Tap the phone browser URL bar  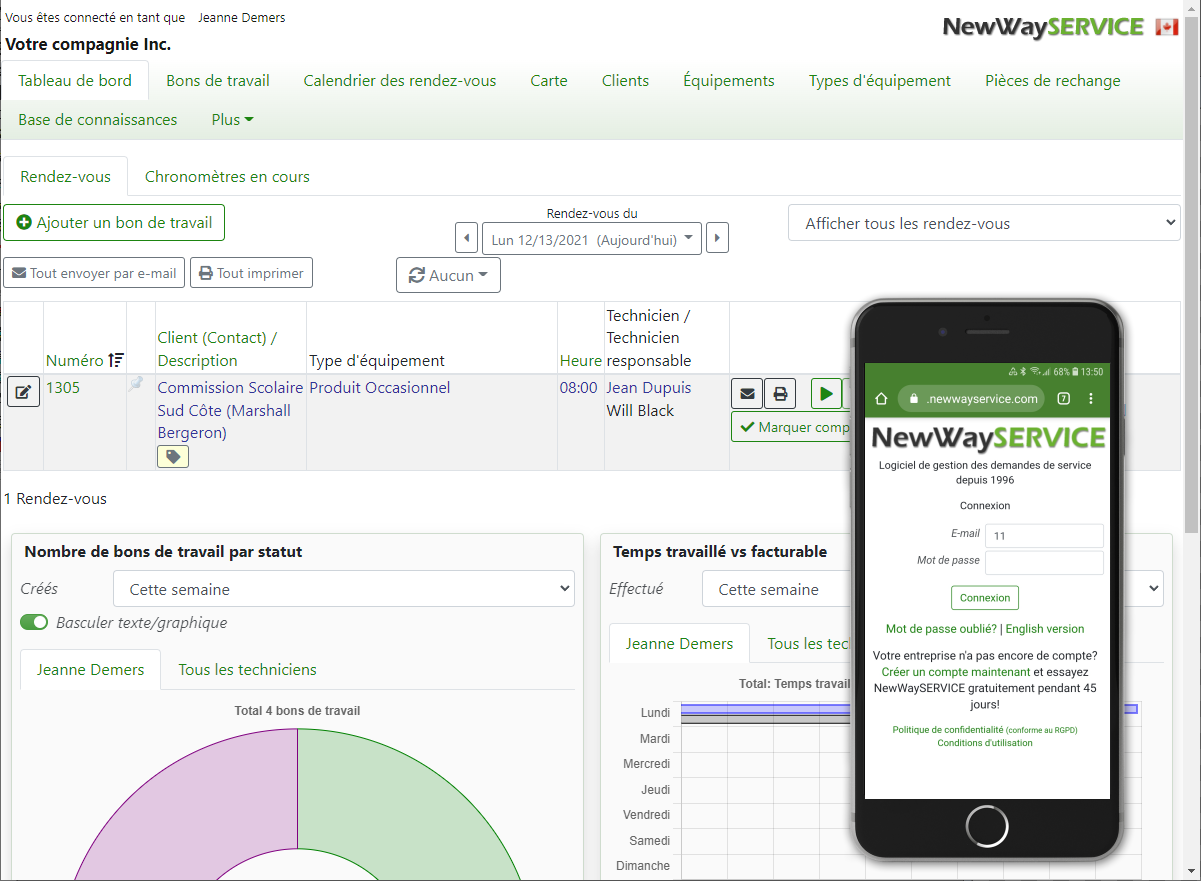tap(971, 399)
